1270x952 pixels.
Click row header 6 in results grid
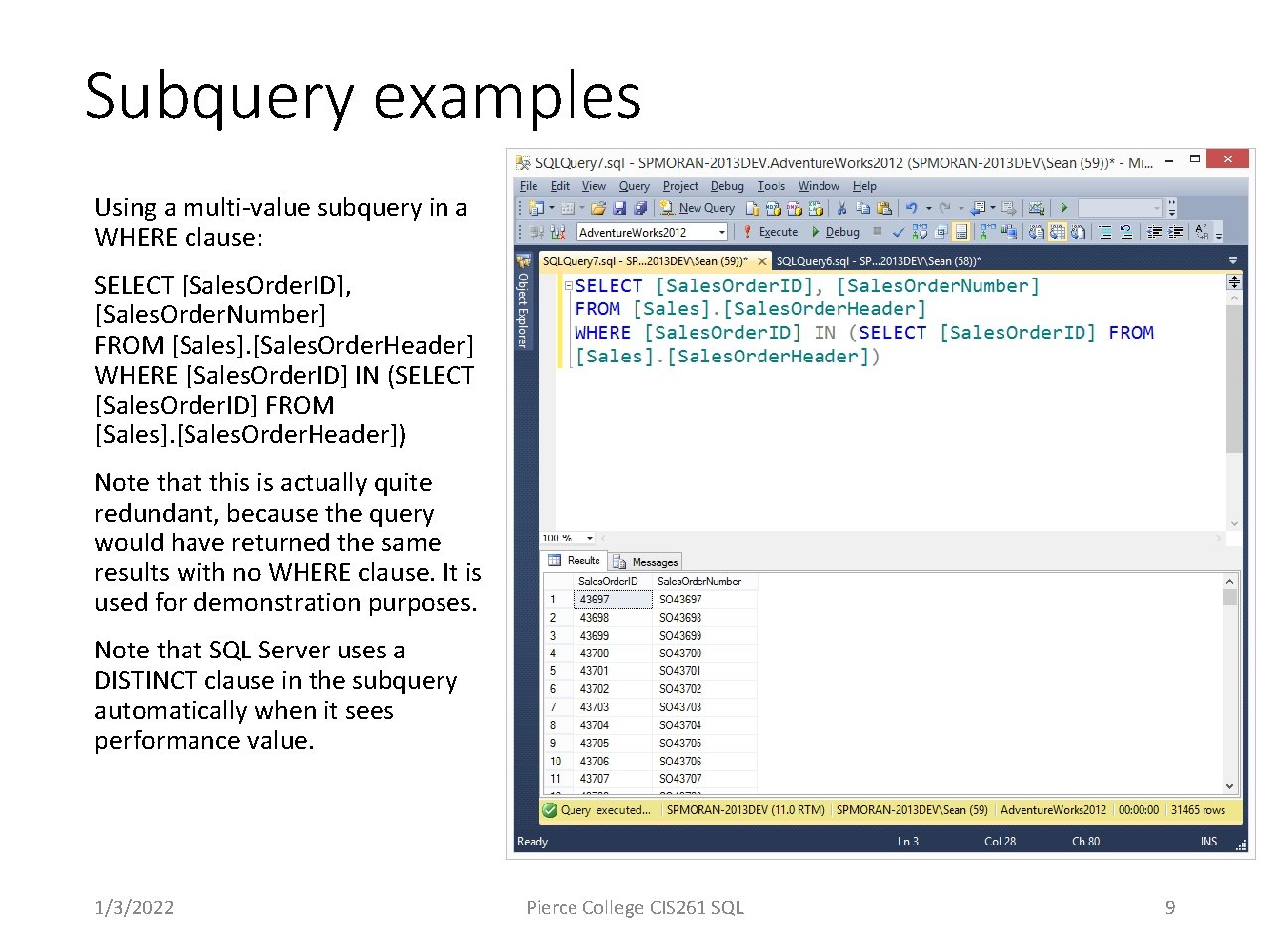pyautogui.click(x=558, y=689)
